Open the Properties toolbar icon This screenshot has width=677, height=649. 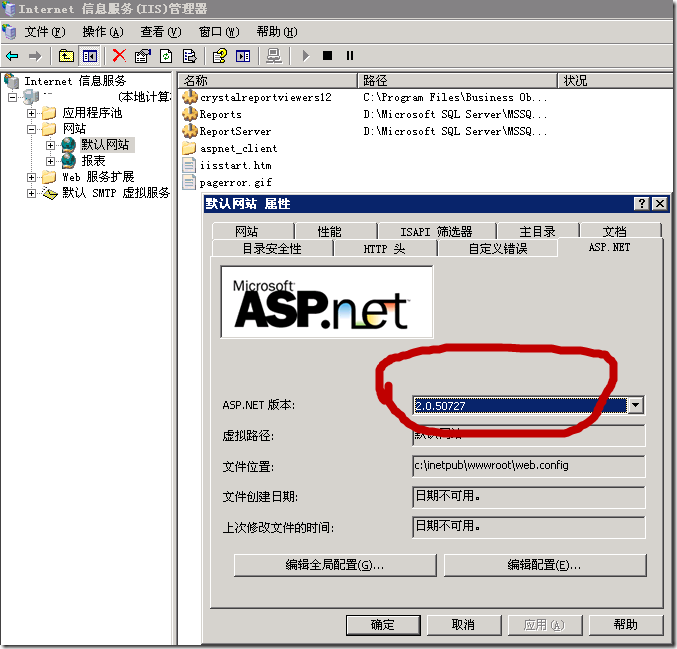142,56
